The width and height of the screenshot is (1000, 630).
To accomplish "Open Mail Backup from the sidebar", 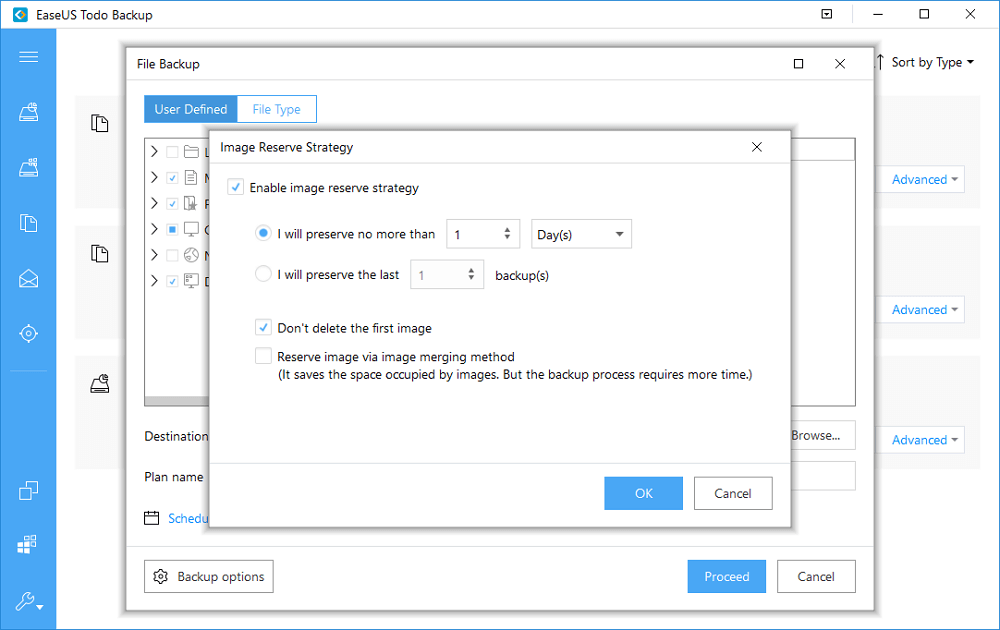I will 28,278.
